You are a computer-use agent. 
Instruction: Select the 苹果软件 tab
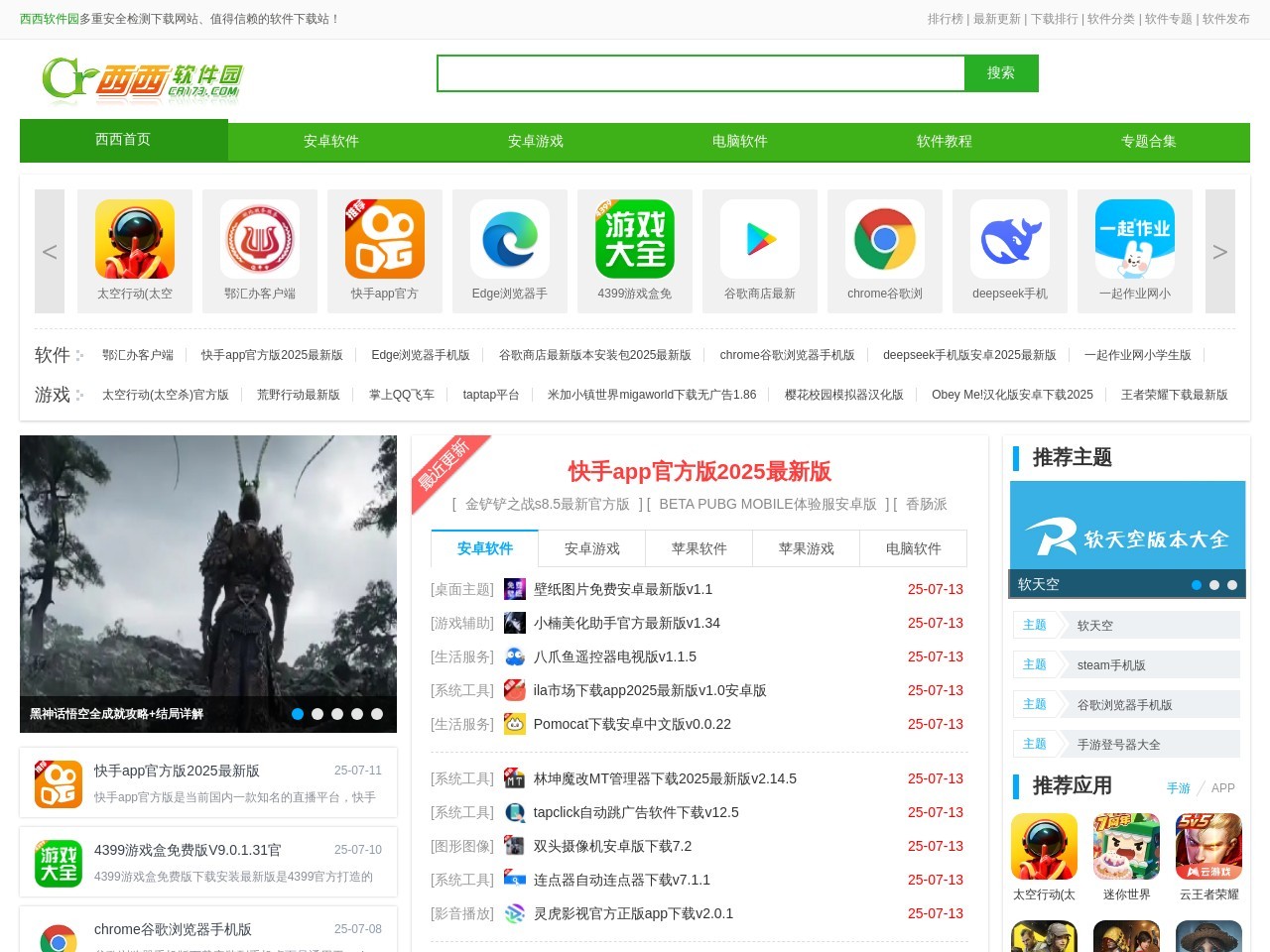(698, 548)
